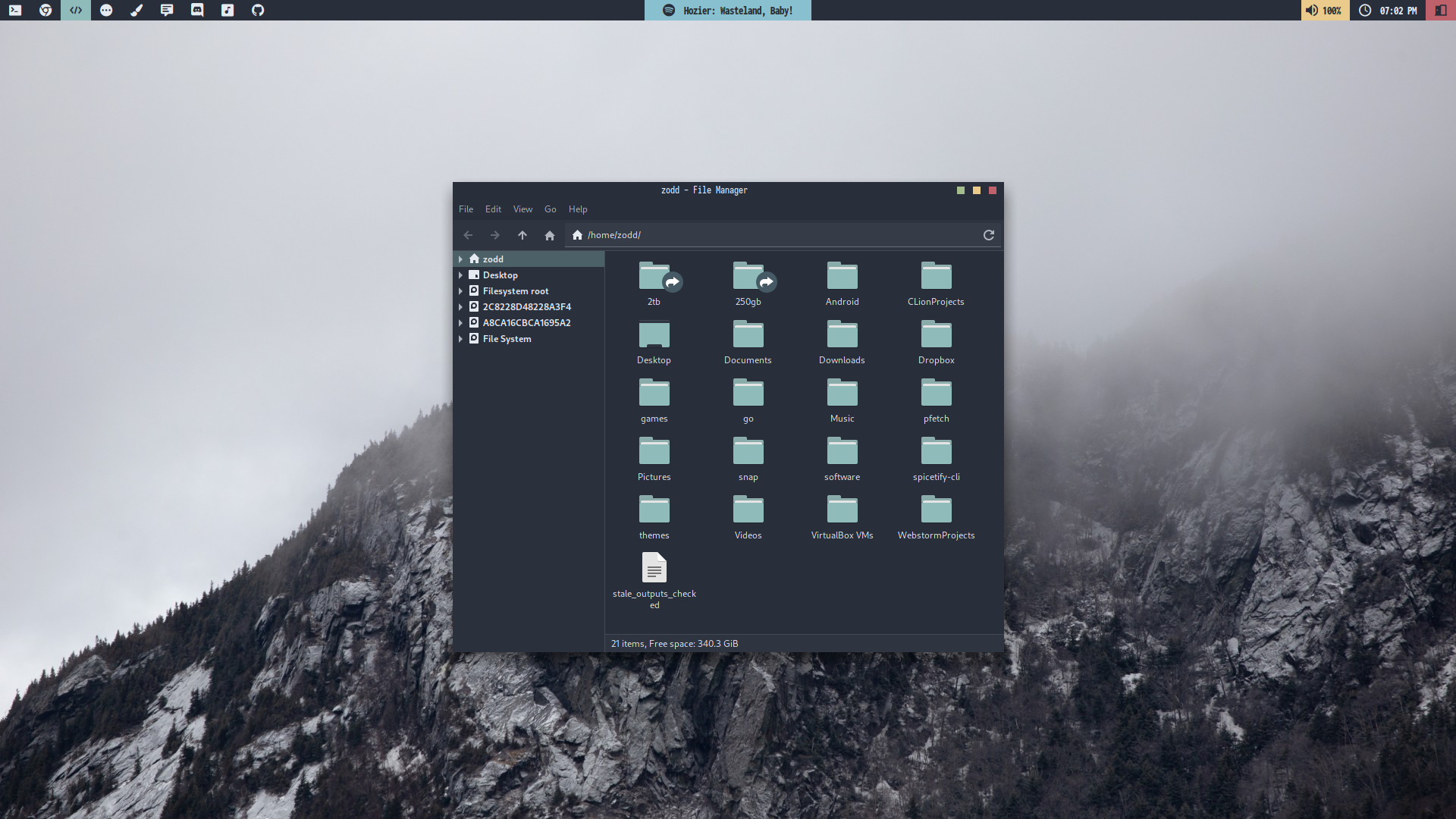The image size is (1456, 819).
Task: Click the terminal icon in top panel
Action: pyautogui.click(x=15, y=10)
